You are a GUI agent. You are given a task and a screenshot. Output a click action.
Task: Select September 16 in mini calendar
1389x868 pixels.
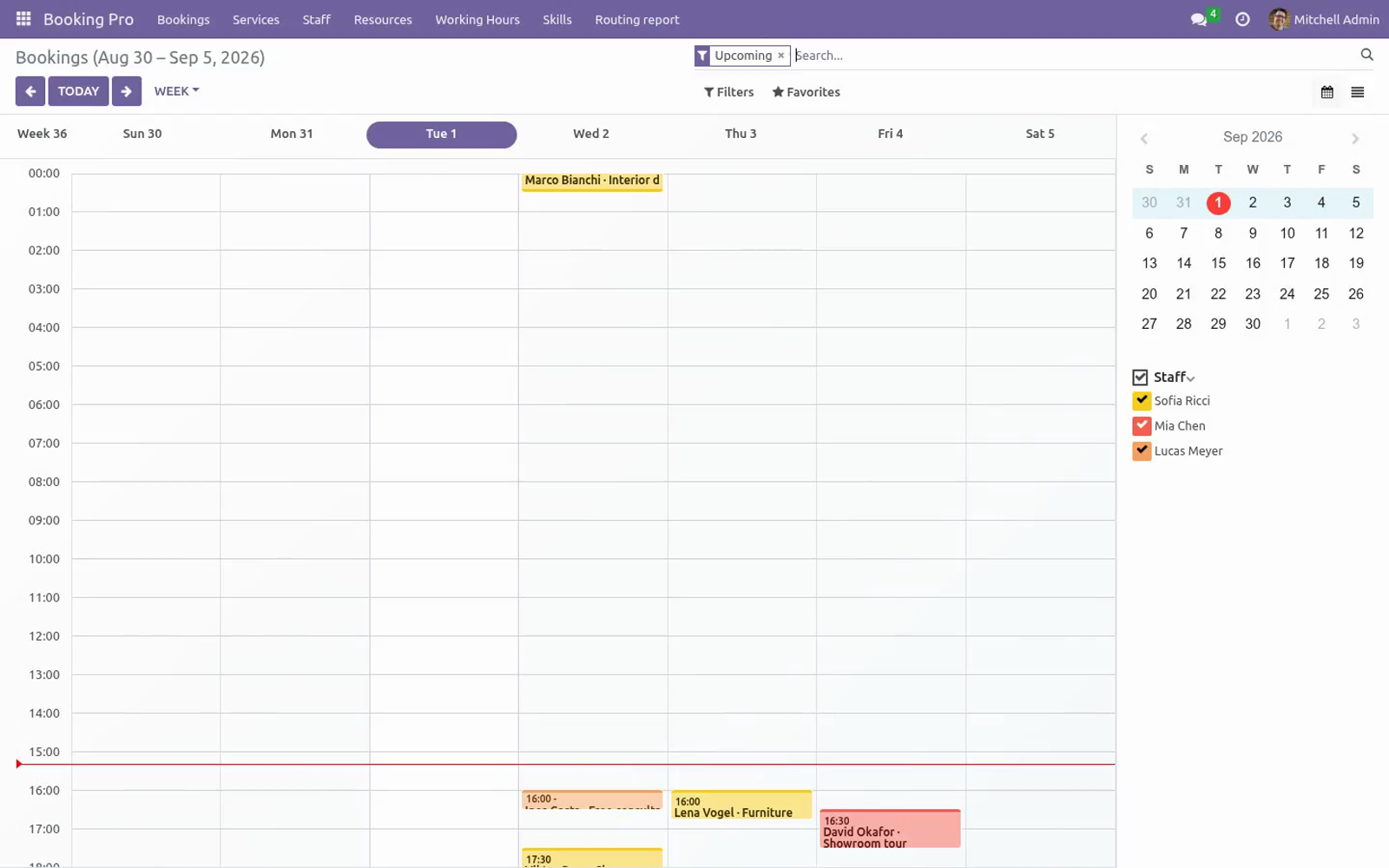tap(1253, 263)
